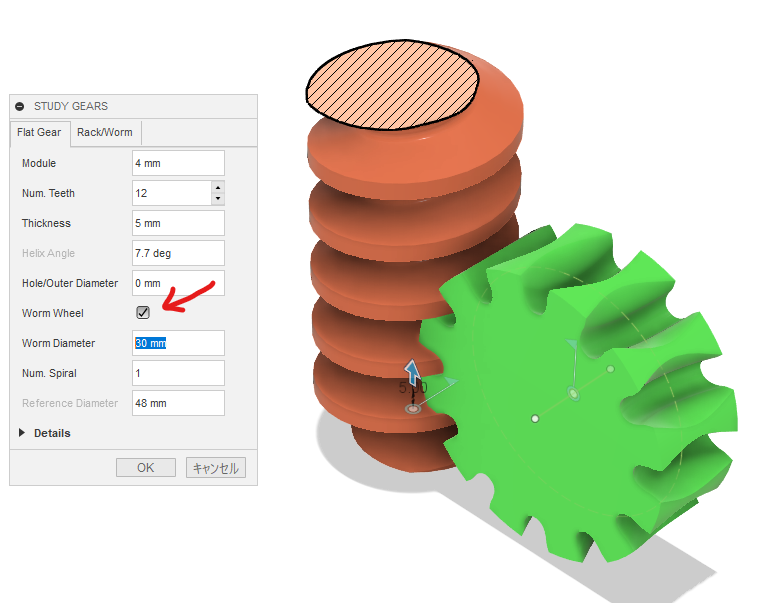Focus the Thickness input field
The image size is (767, 603).
click(x=177, y=223)
